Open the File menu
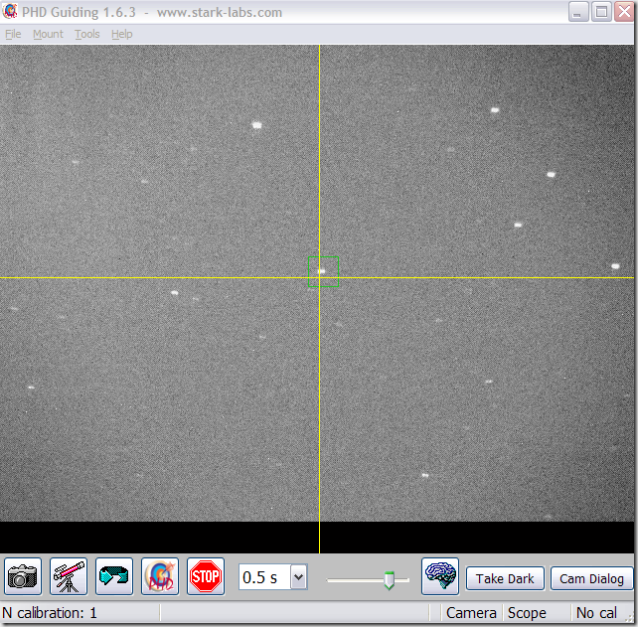 point(13,34)
